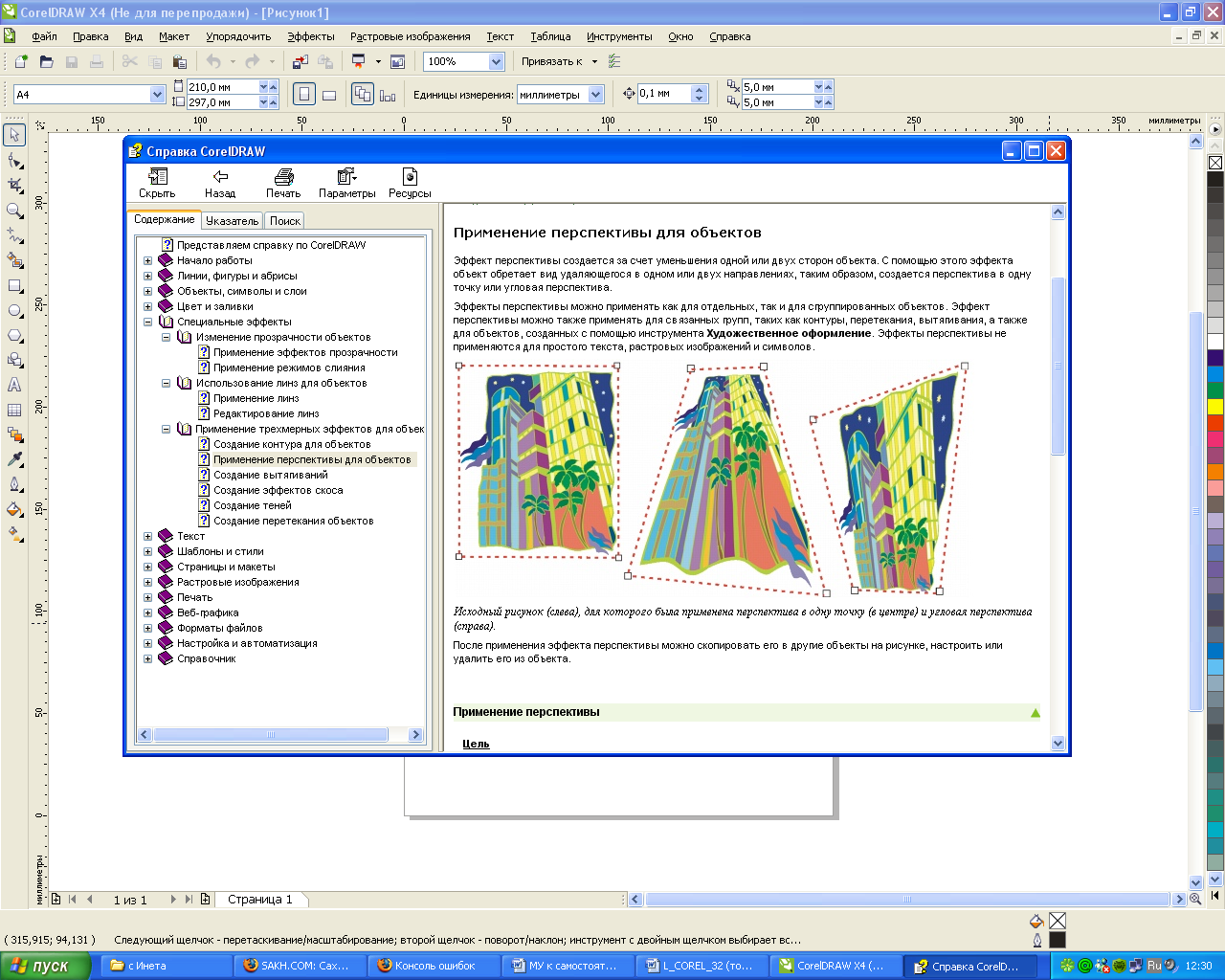
Task: Click the Welcome screen icon
Action: [398, 61]
